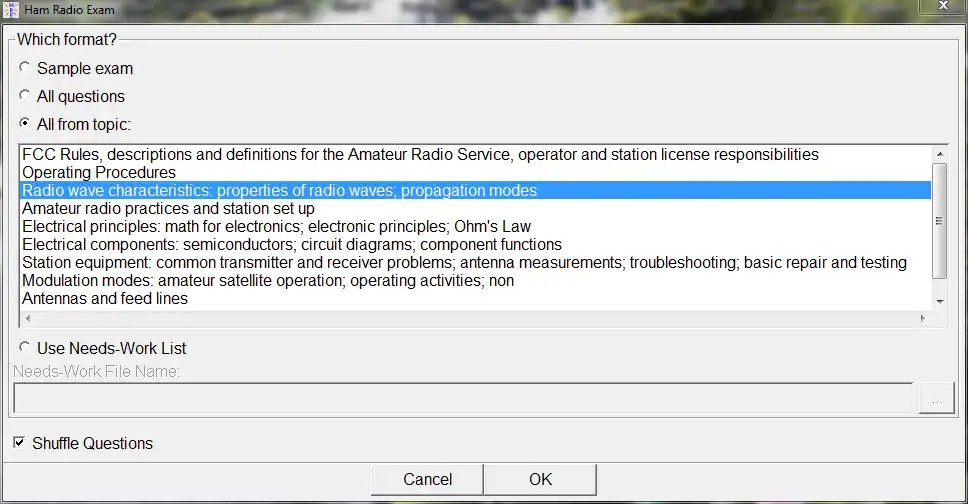Click the Ham Radio Exam title bar icon
The image size is (968, 504).
pos(10,10)
